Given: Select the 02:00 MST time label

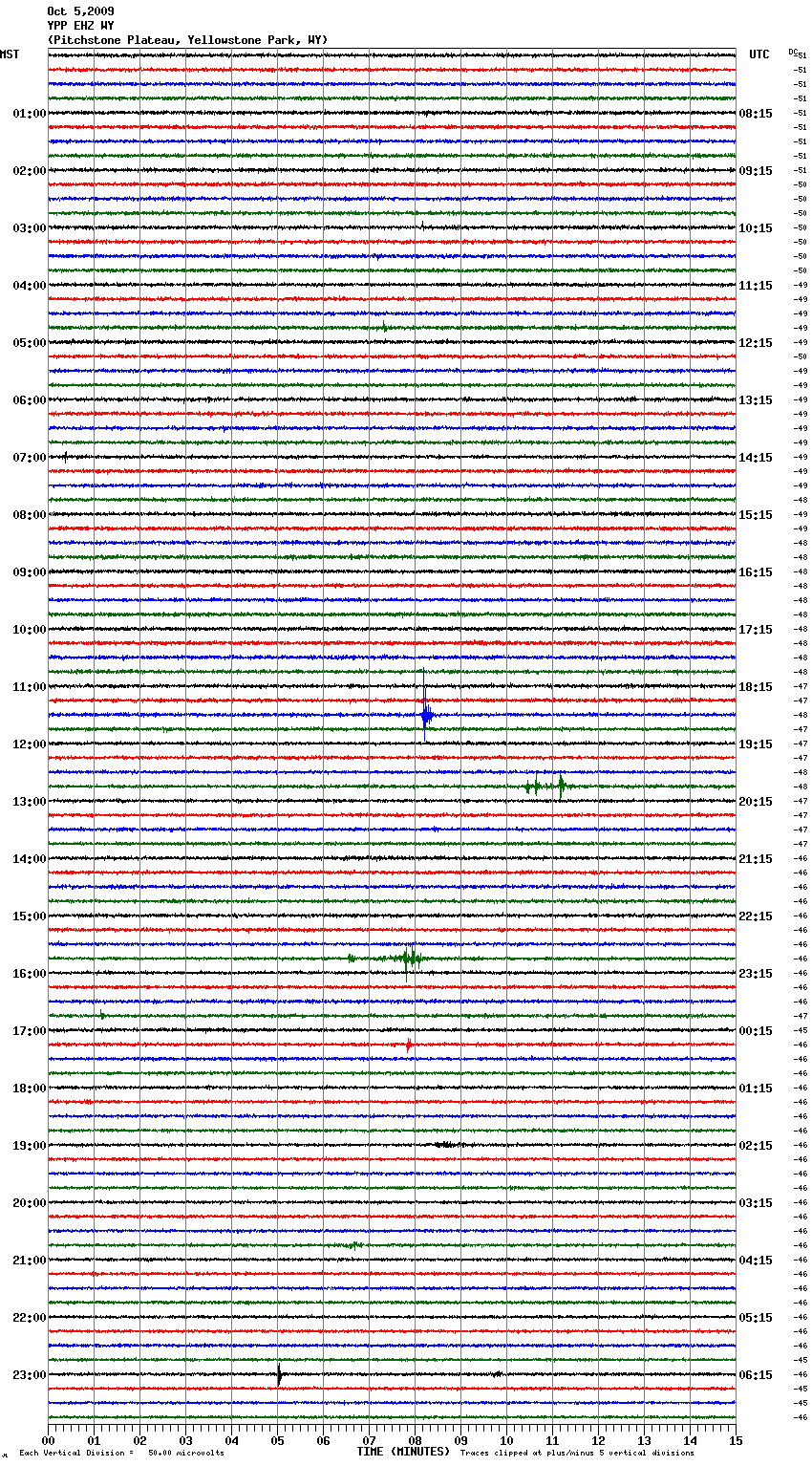Looking at the screenshot, I should click(29, 171).
